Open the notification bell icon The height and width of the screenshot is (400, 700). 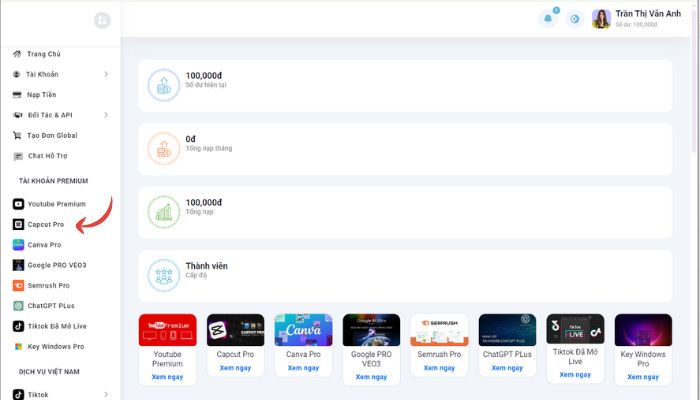[x=548, y=19]
